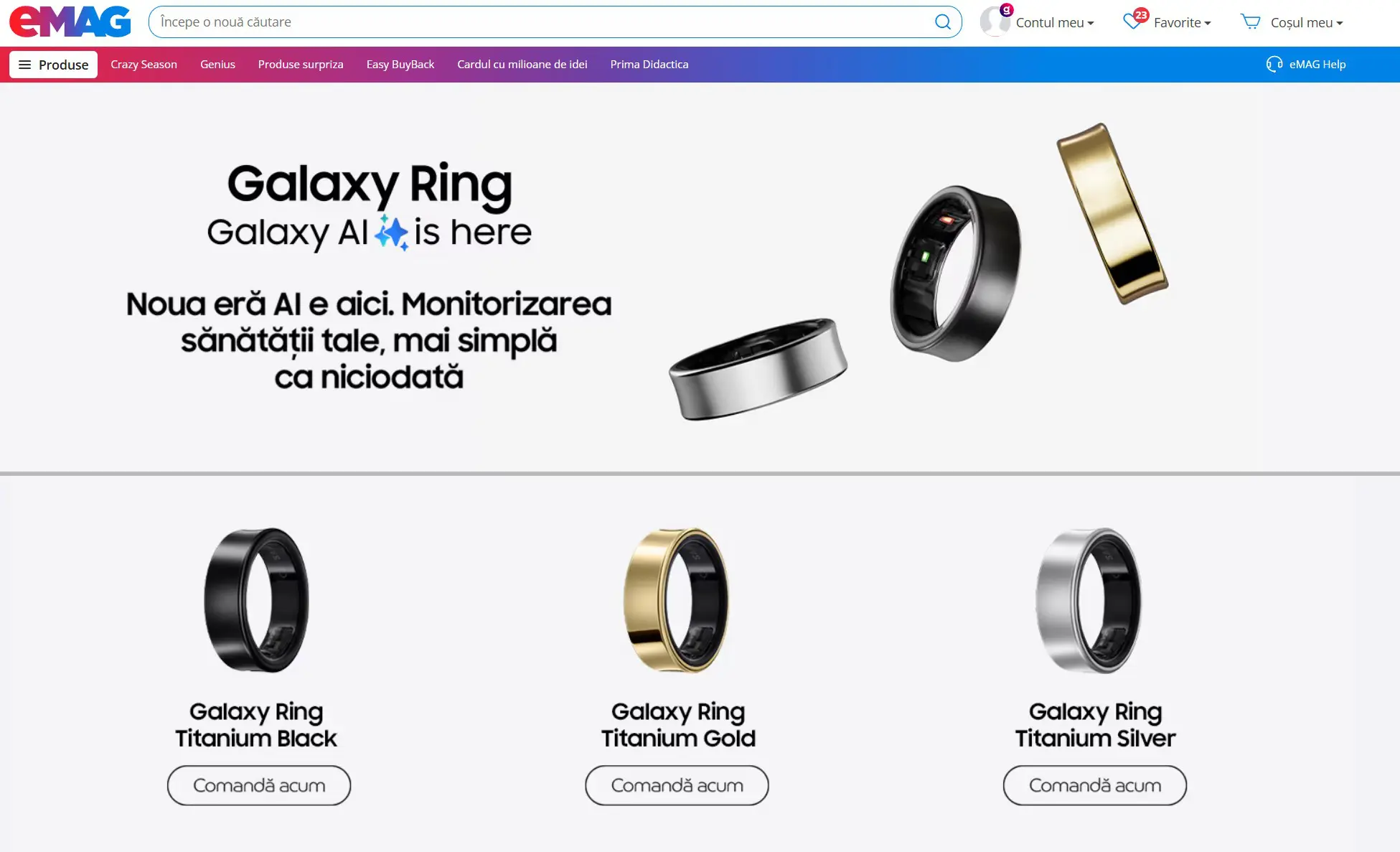
Task: Expand the Coșul meu dropdown
Action: click(x=1307, y=23)
